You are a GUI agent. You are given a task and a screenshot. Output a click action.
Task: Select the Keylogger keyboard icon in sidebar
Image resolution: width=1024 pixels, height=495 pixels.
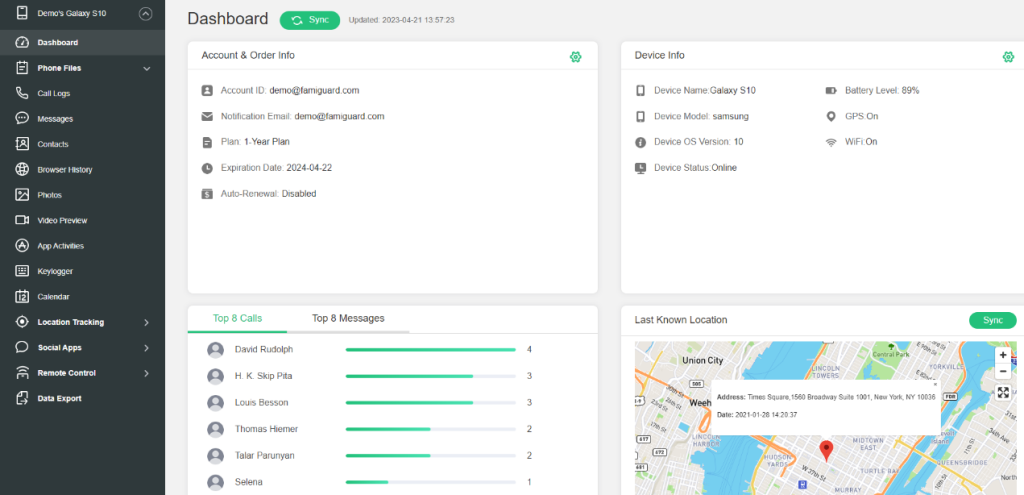click(22, 271)
